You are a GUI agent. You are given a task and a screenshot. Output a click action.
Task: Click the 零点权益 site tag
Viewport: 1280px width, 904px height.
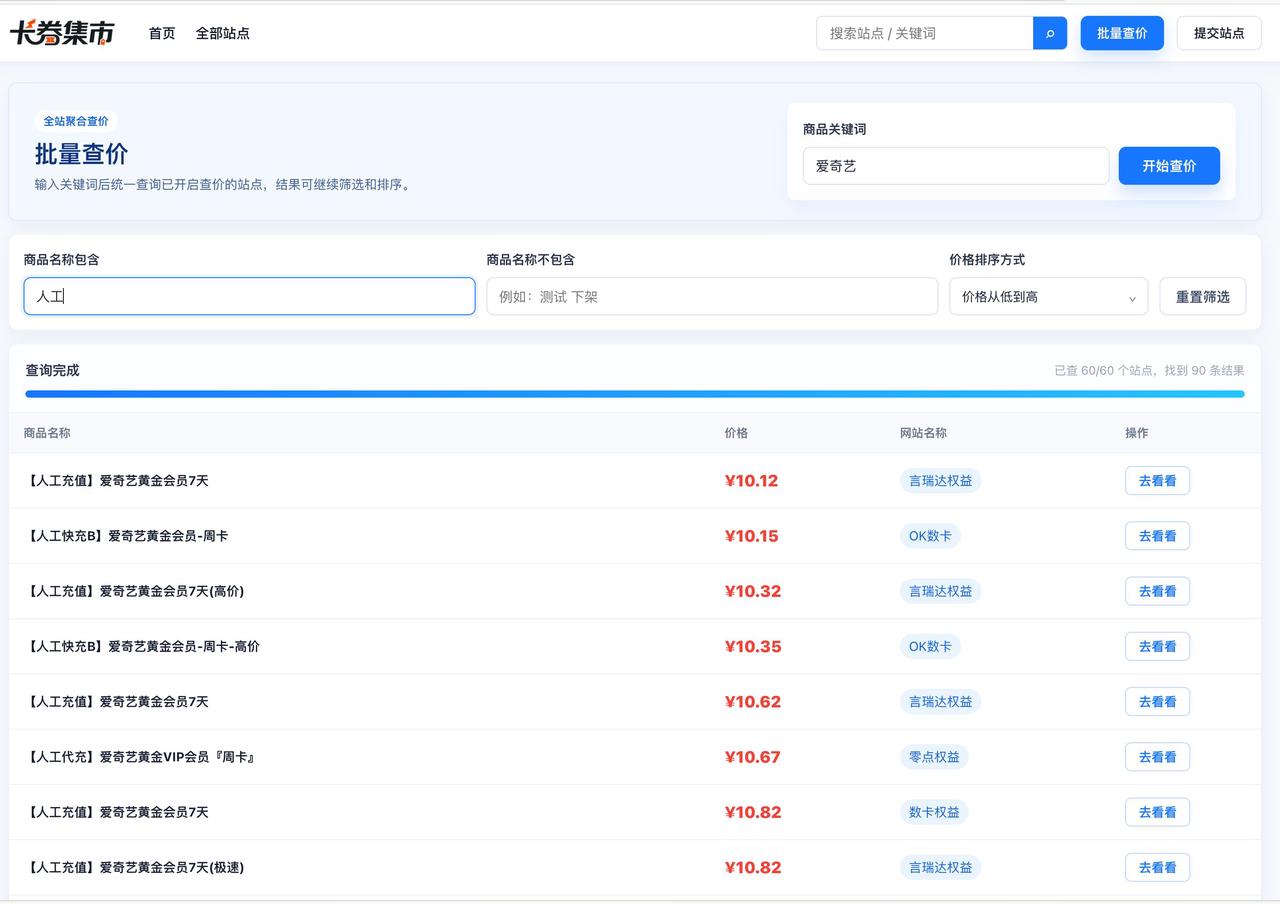[934, 757]
